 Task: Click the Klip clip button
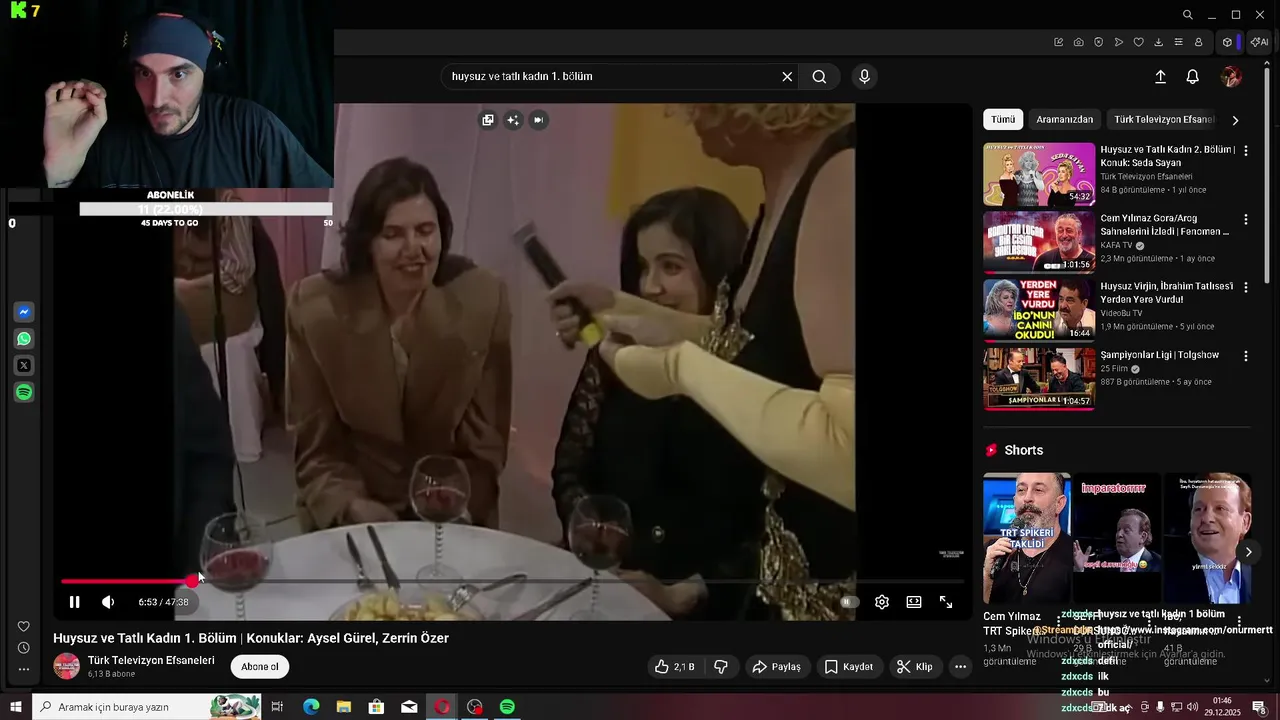pos(914,666)
